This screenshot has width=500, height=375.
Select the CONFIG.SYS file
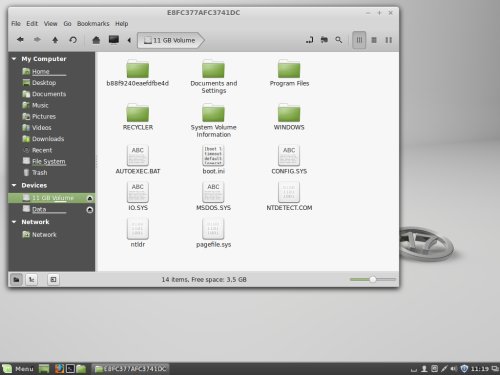click(289, 160)
